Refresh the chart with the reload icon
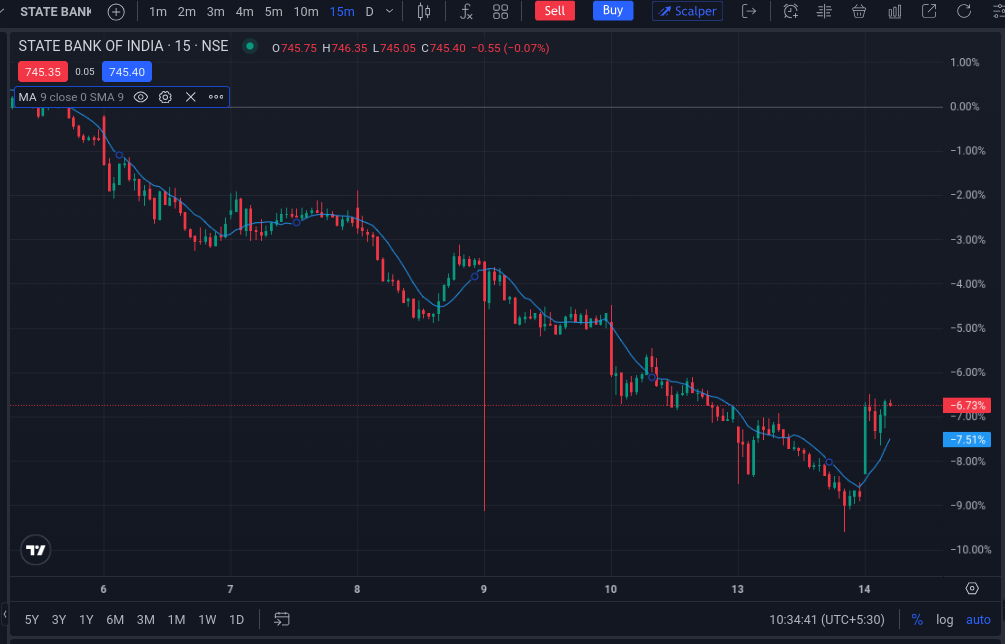Viewport: 1005px width, 644px height. click(x=963, y=12)
